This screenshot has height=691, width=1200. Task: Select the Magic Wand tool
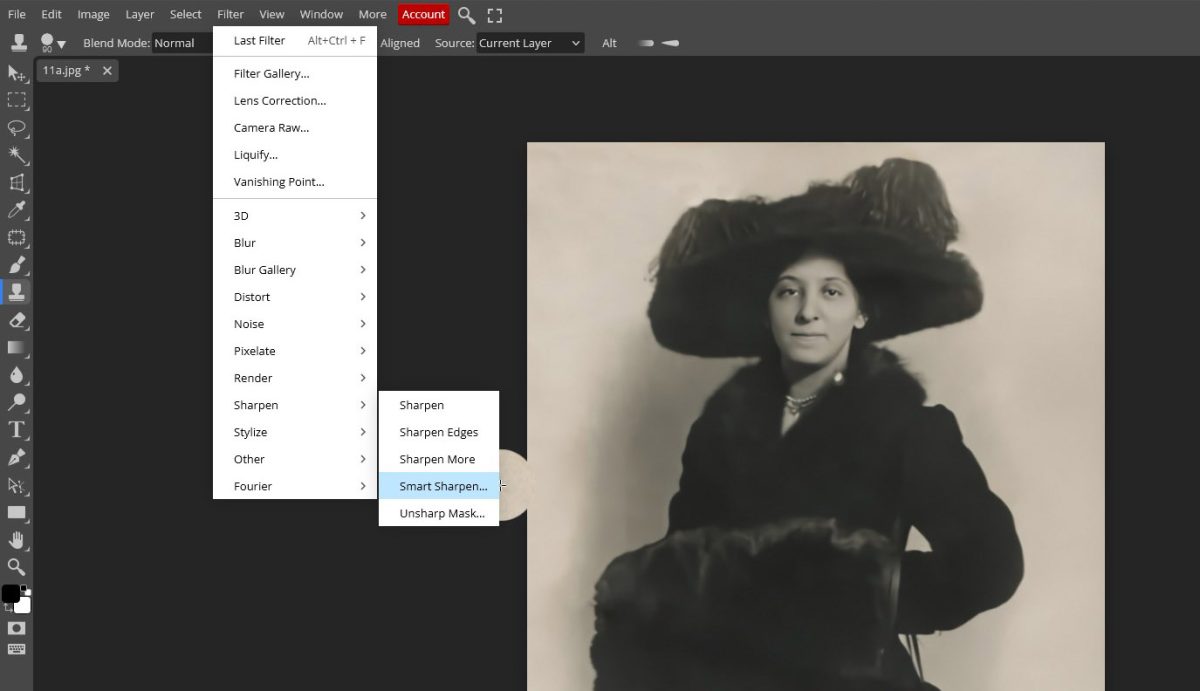pyautogui.click(x=16, y=155)
